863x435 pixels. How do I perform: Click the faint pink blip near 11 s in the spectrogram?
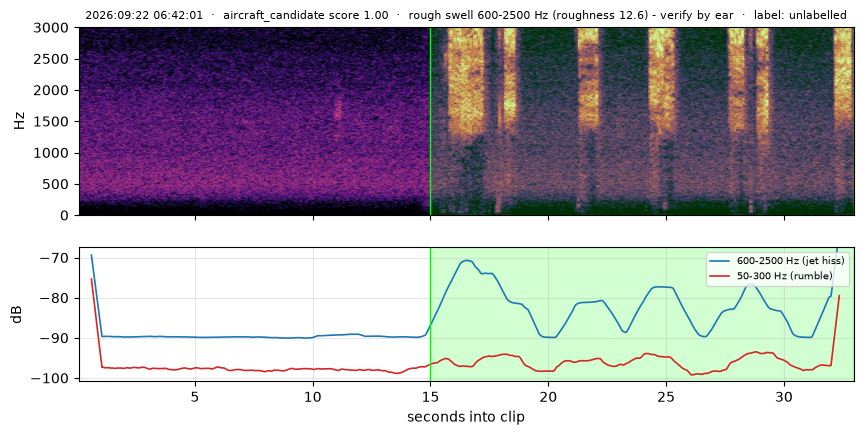pyautogui.click(x=337, y=108)
